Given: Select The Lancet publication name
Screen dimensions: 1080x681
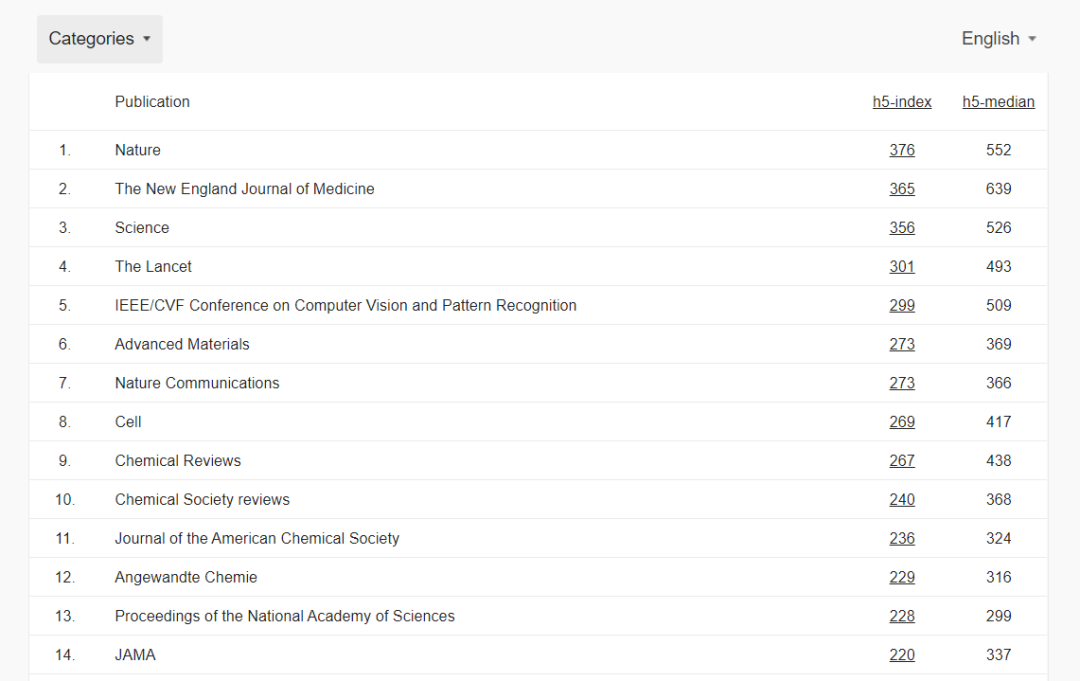Looking at the screenshot, I should (153, 266).
